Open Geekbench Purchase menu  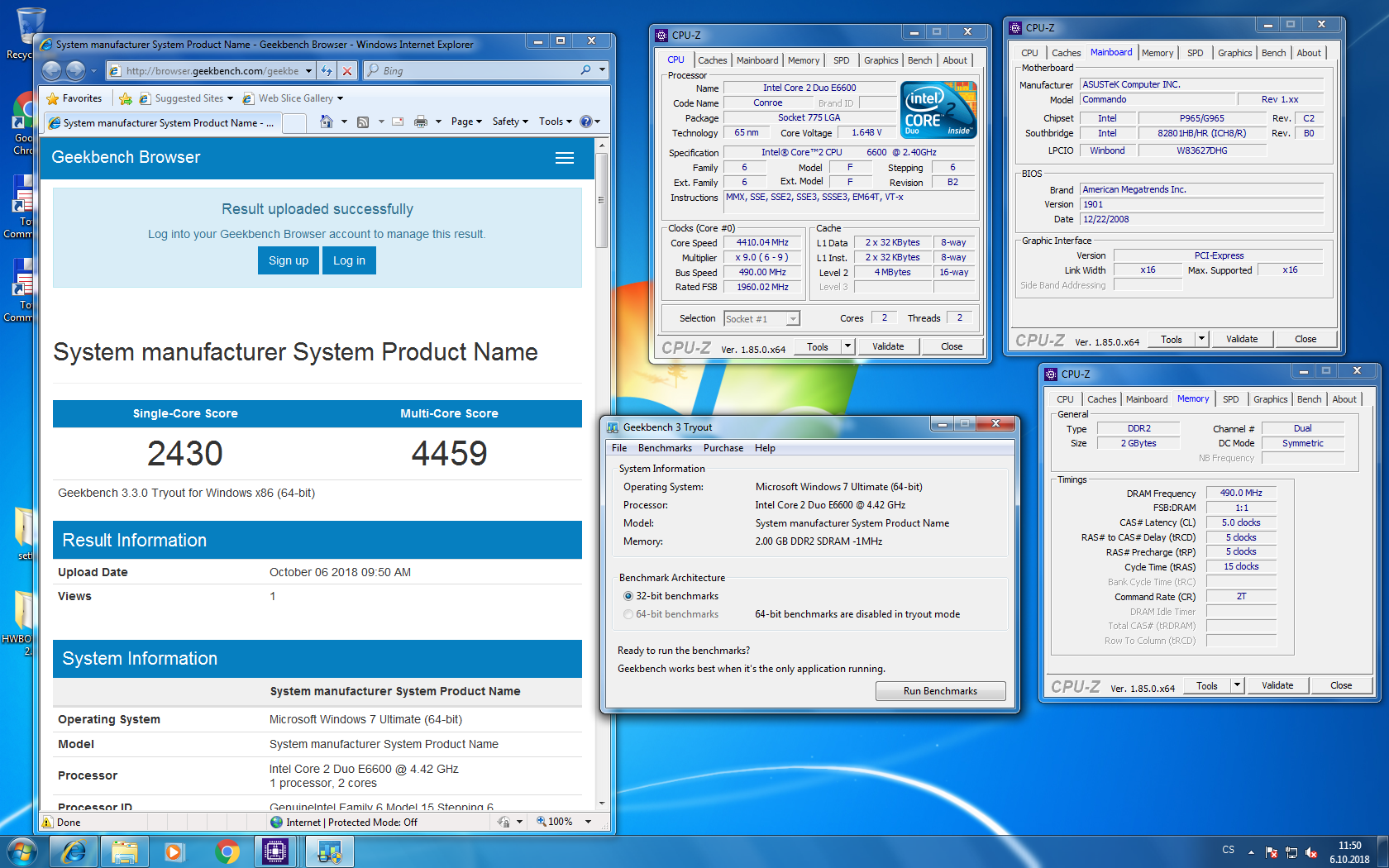pos(723,448)
